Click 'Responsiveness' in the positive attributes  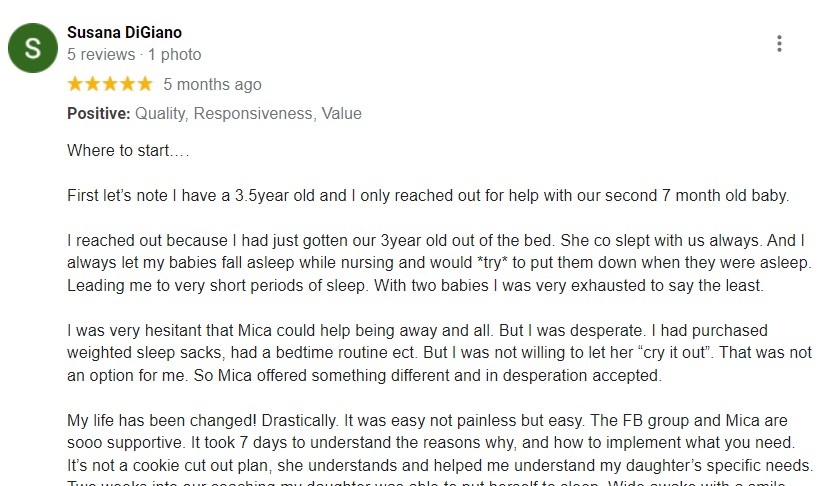point(253,114)
